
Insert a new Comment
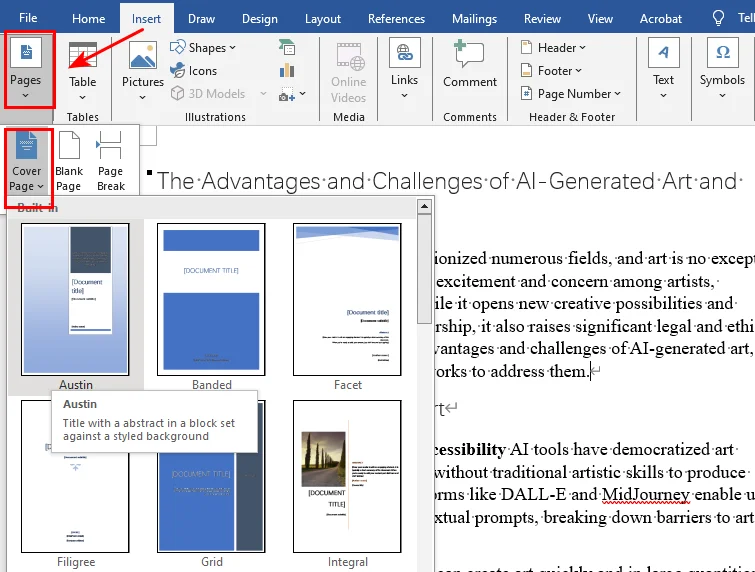click(470, 65)
